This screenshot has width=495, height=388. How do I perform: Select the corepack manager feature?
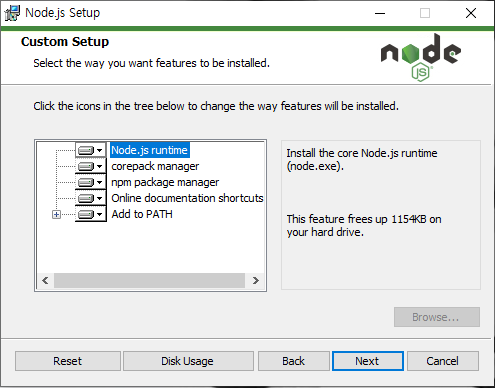pos(155,166)
